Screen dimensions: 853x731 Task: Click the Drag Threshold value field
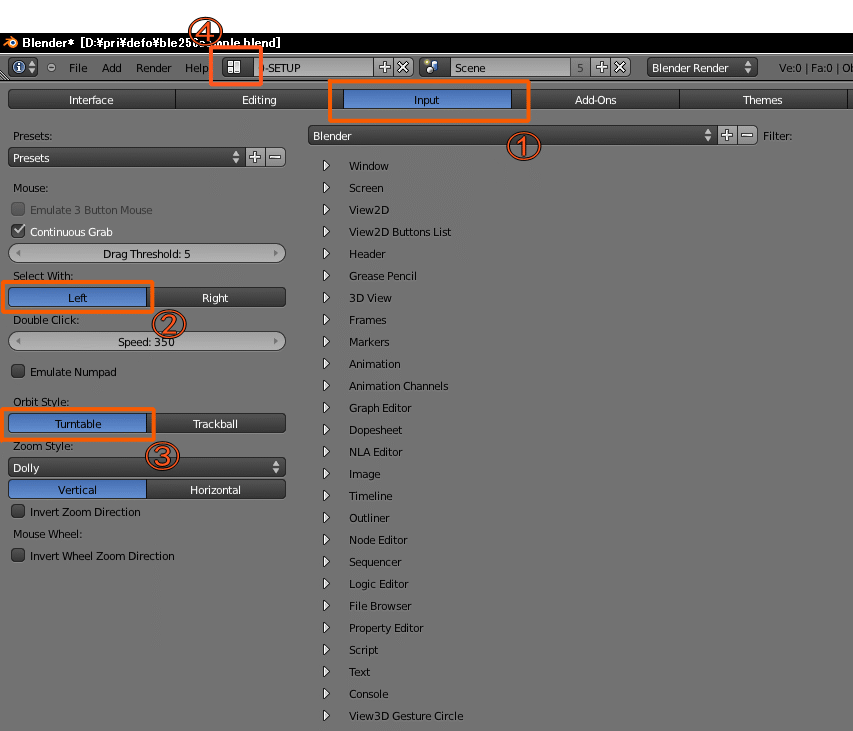(147, 253)
